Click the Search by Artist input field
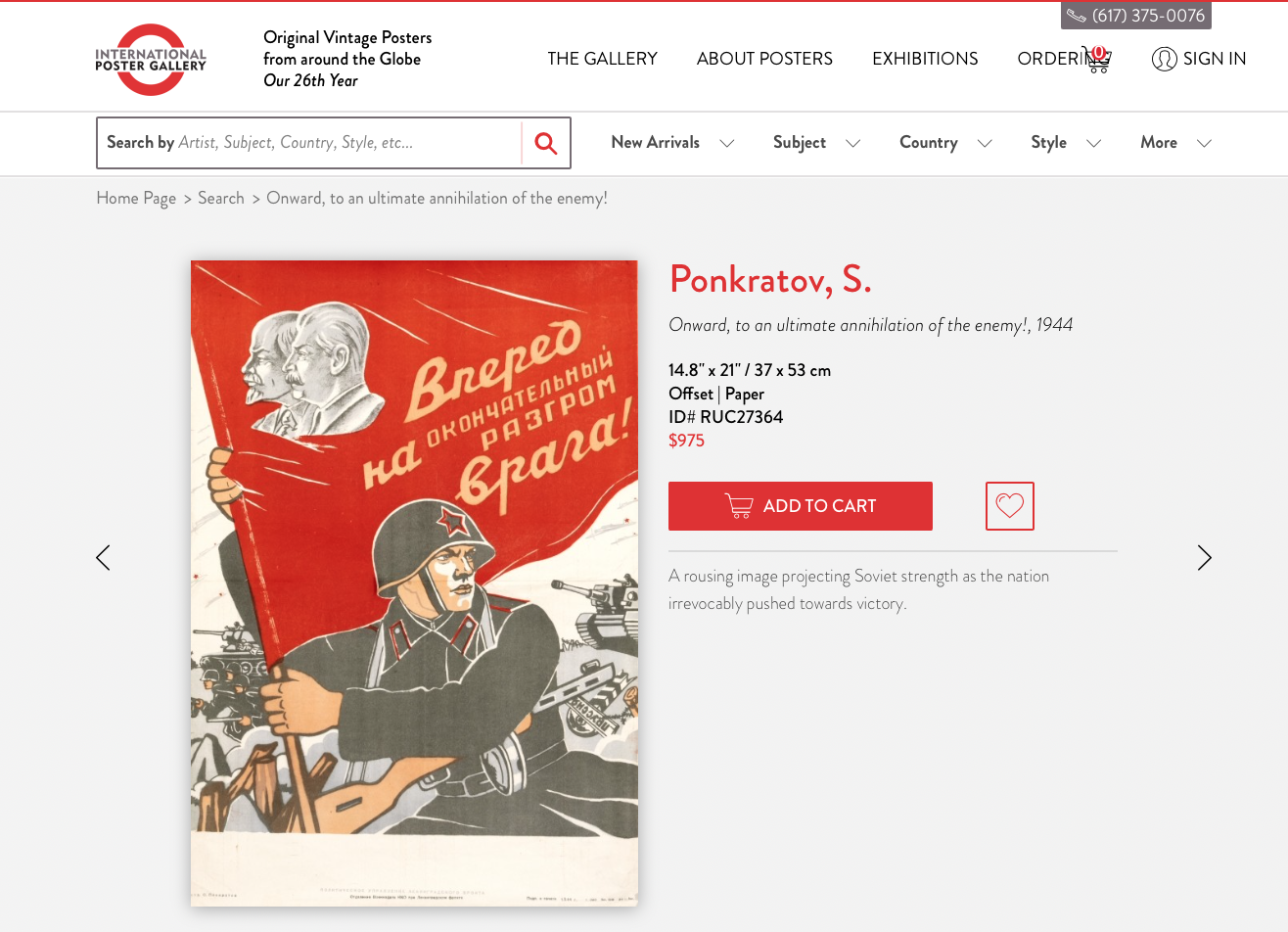This screenshot has height=932, width=1288. pyautogui.click(x=309, y=143)
